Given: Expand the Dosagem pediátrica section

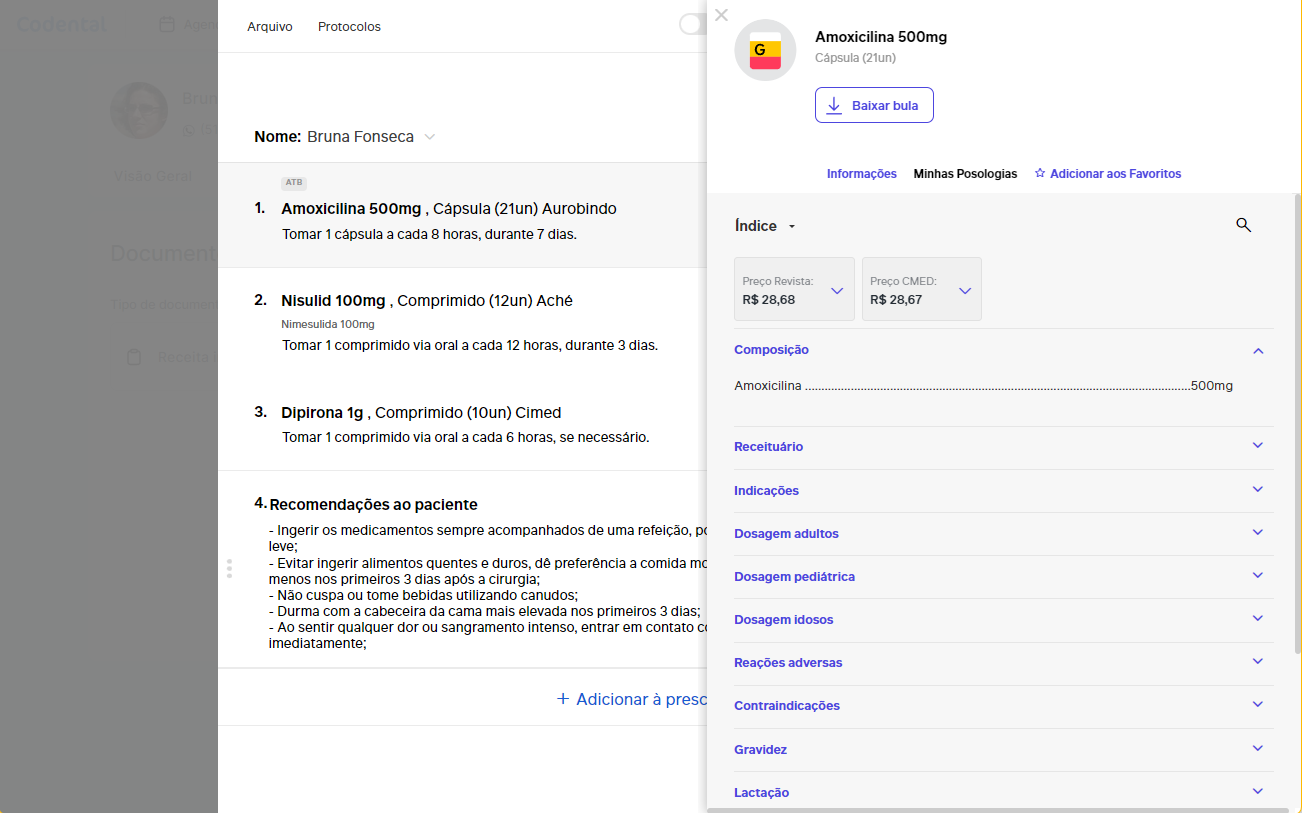Looking at the screenshot, I should point(1258,576).
